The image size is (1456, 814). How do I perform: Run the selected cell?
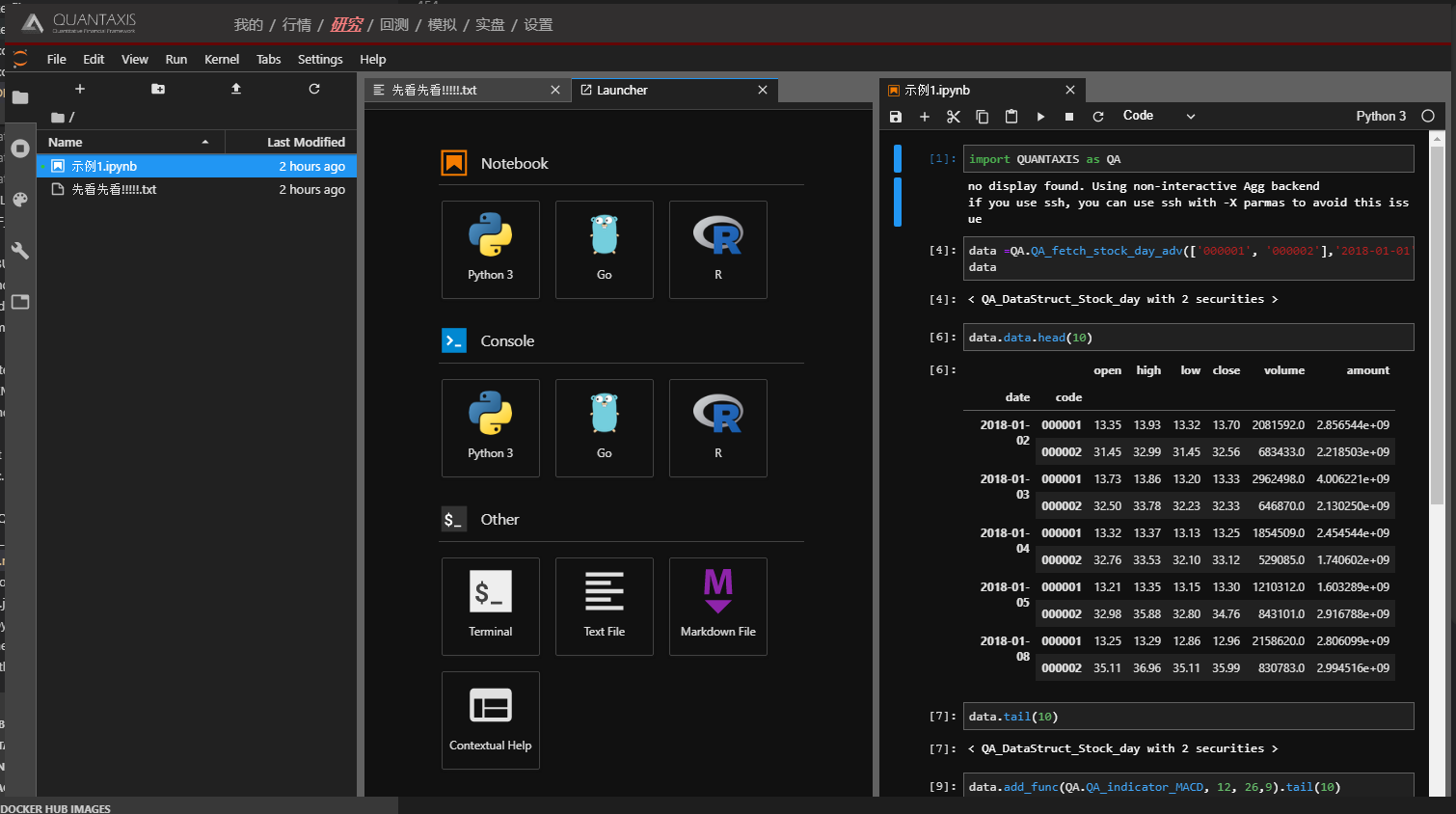tap(1040, 117)
